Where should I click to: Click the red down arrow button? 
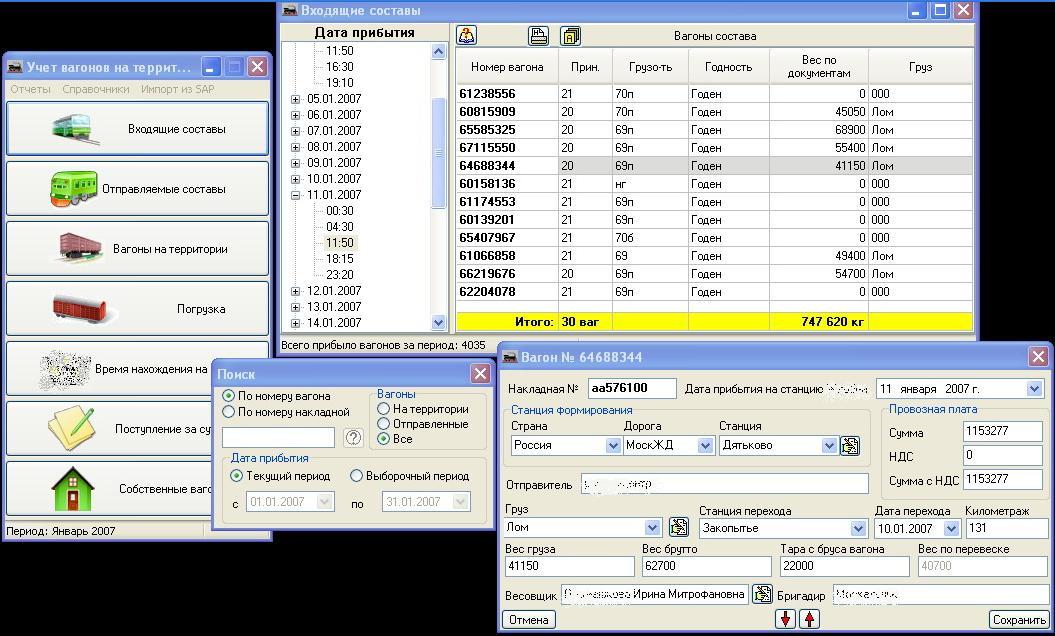(x=786, y=619)
